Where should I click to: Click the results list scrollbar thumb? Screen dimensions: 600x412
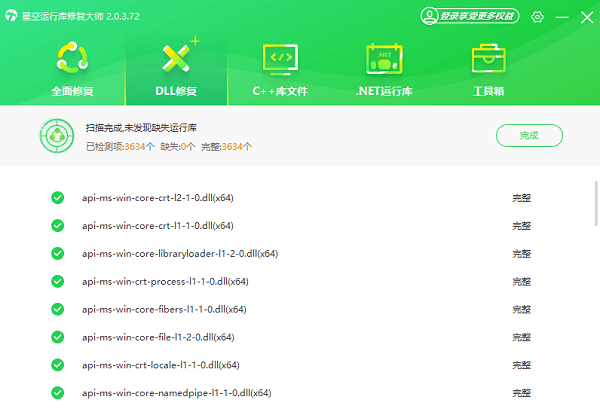coord(596,204)
